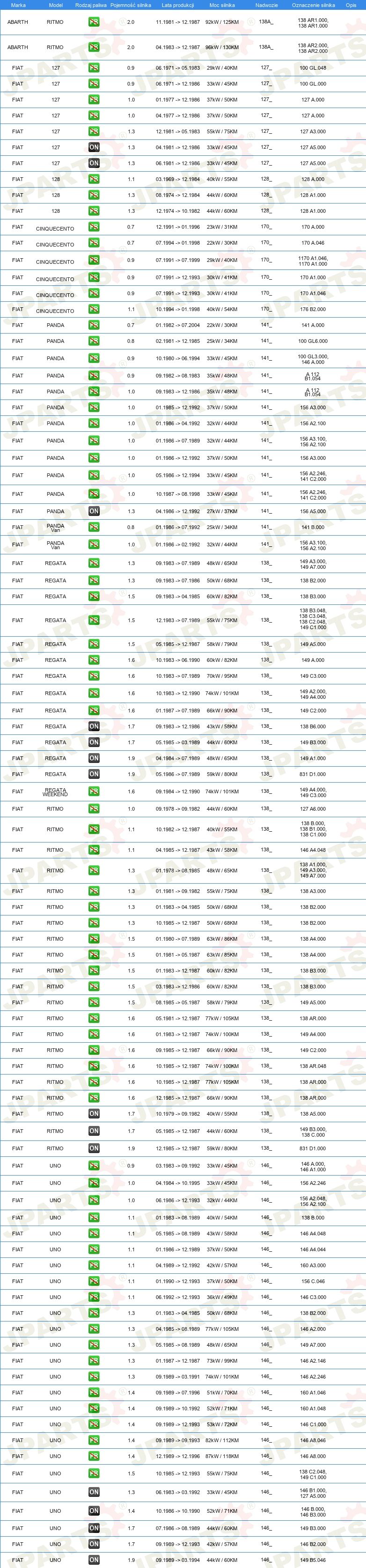Click power value 70kW / 95KM
366x1568 pixels.
click(222, 675)
